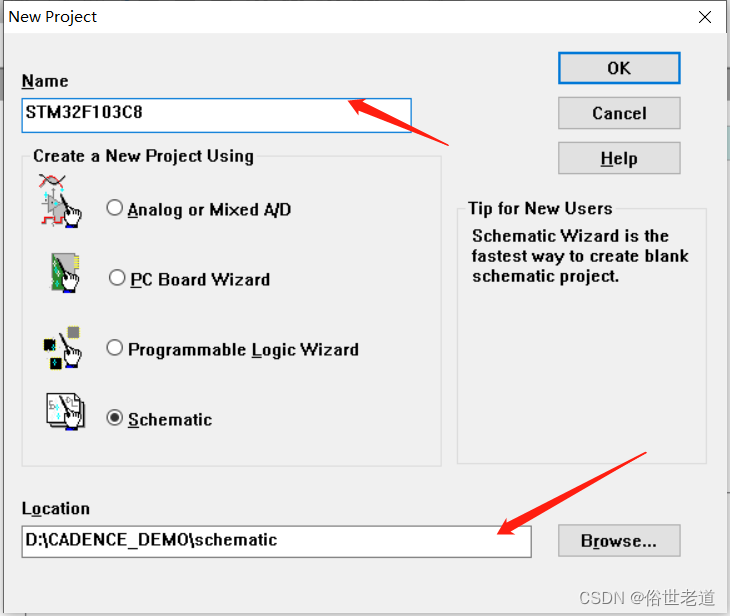This screenshot has width=730, height=616.
Task: Click the Analog or Mixed A/D waveform icon
Action: 60,201
